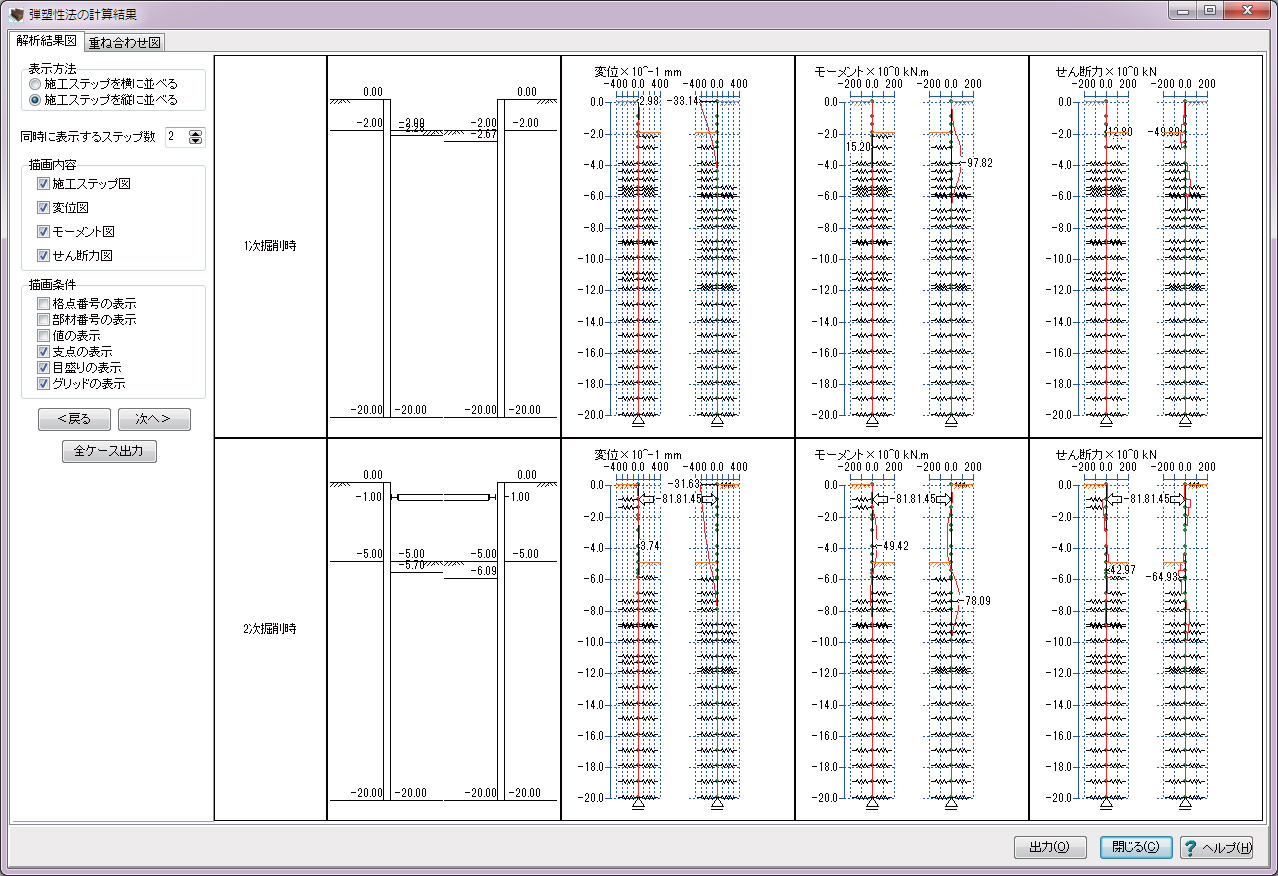Hide supports via 支点の表示 checkbox
Viewport: 1278px width, 876px height.
[x=43, y=352]
